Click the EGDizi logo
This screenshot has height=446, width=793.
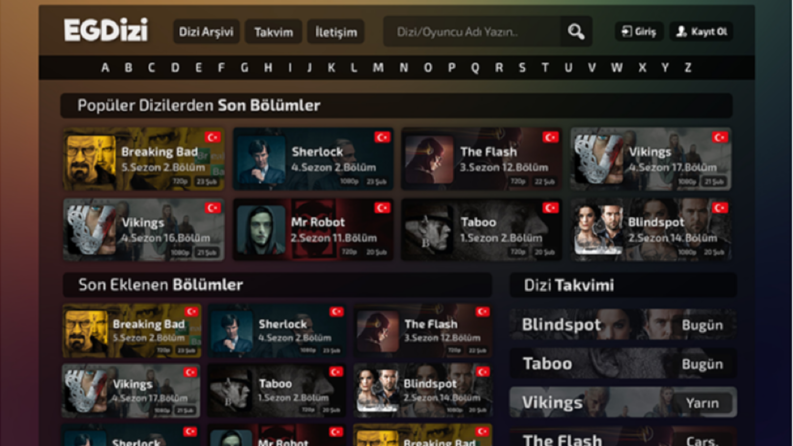click(106, 30)
